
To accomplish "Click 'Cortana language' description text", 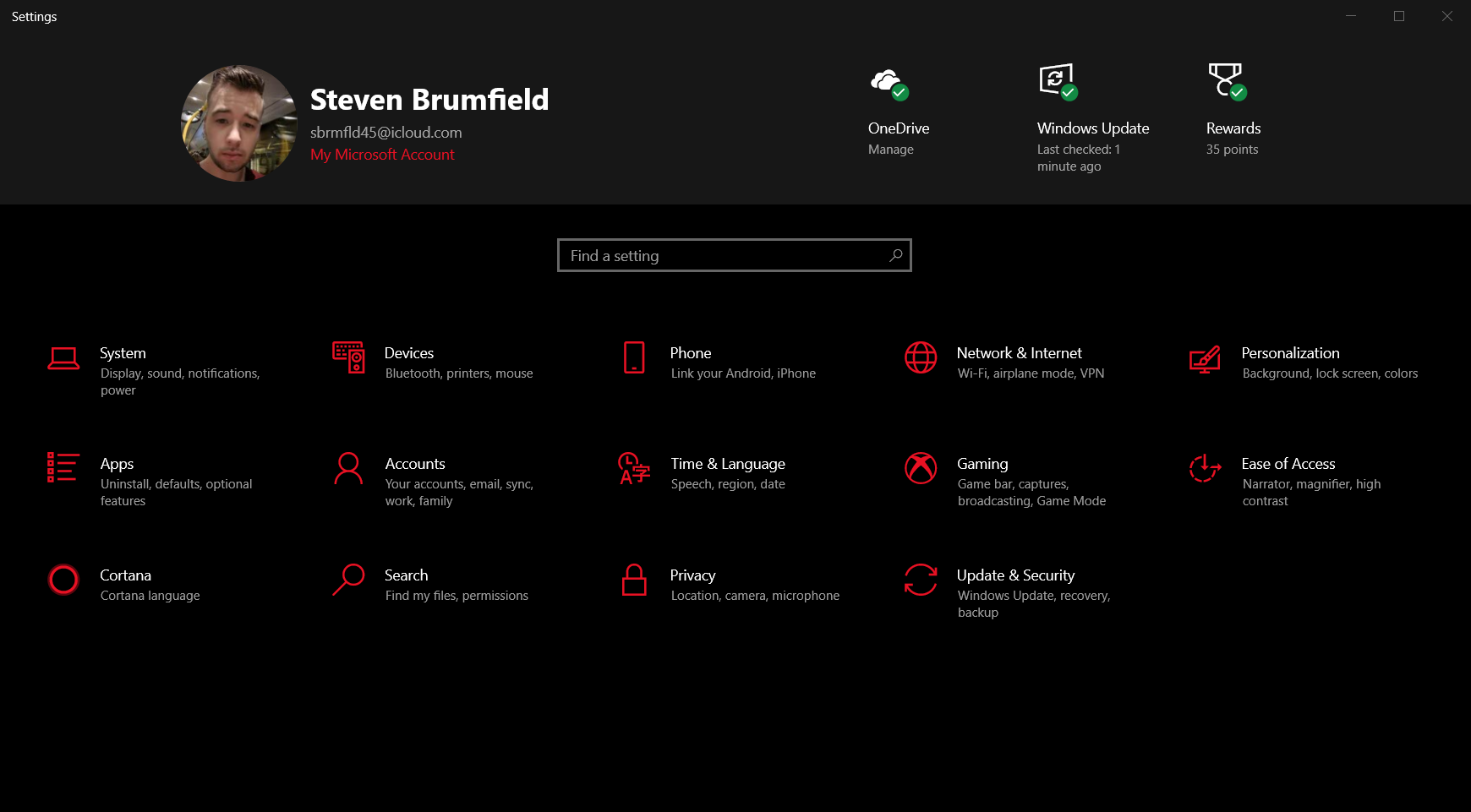I will tap(150, 596).
